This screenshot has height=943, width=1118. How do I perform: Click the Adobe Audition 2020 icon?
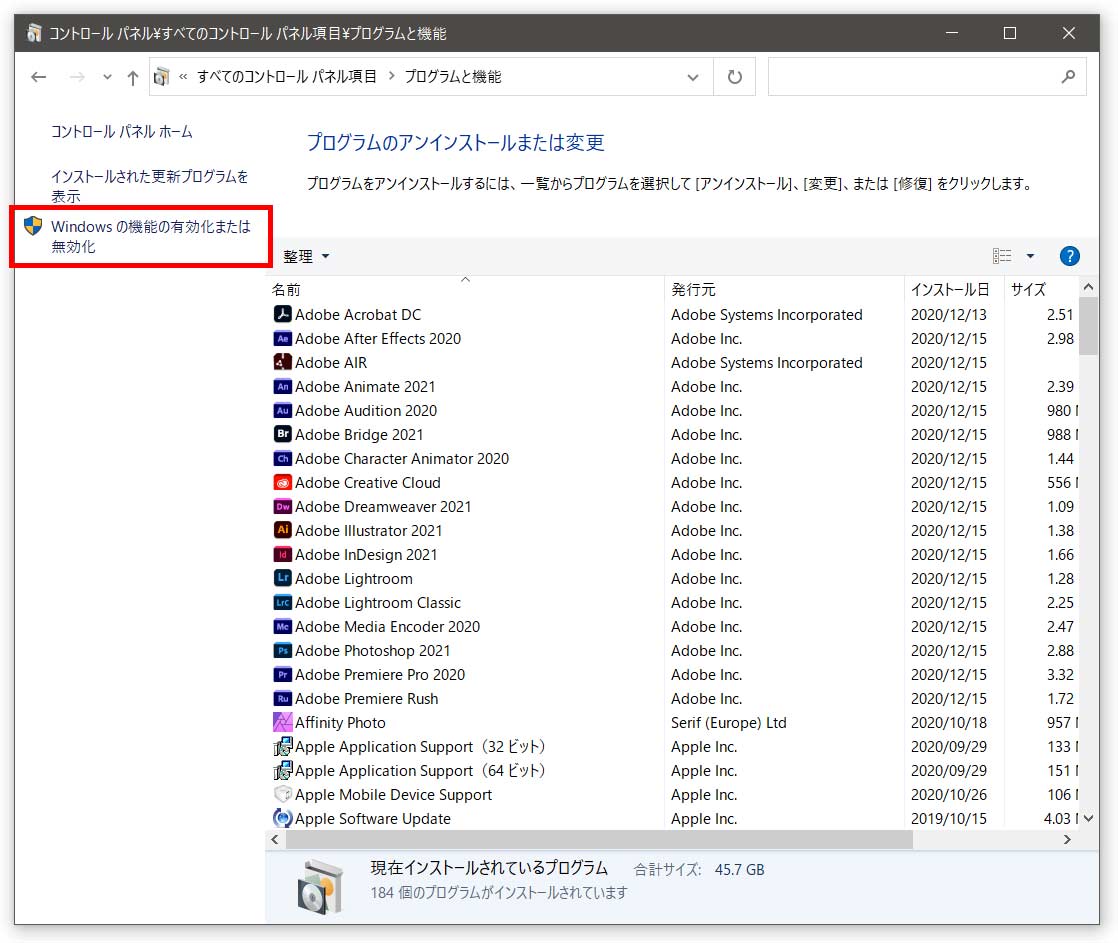pos(282,411)
